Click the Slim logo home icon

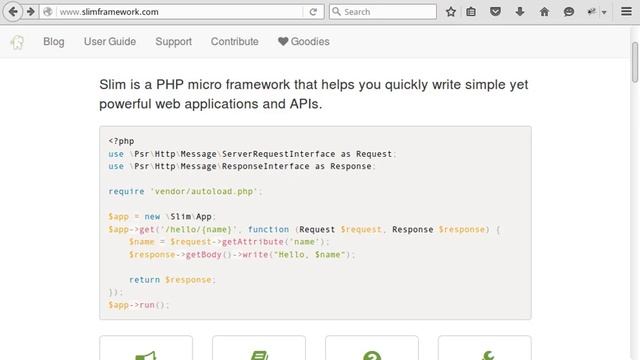coord(17,42)
